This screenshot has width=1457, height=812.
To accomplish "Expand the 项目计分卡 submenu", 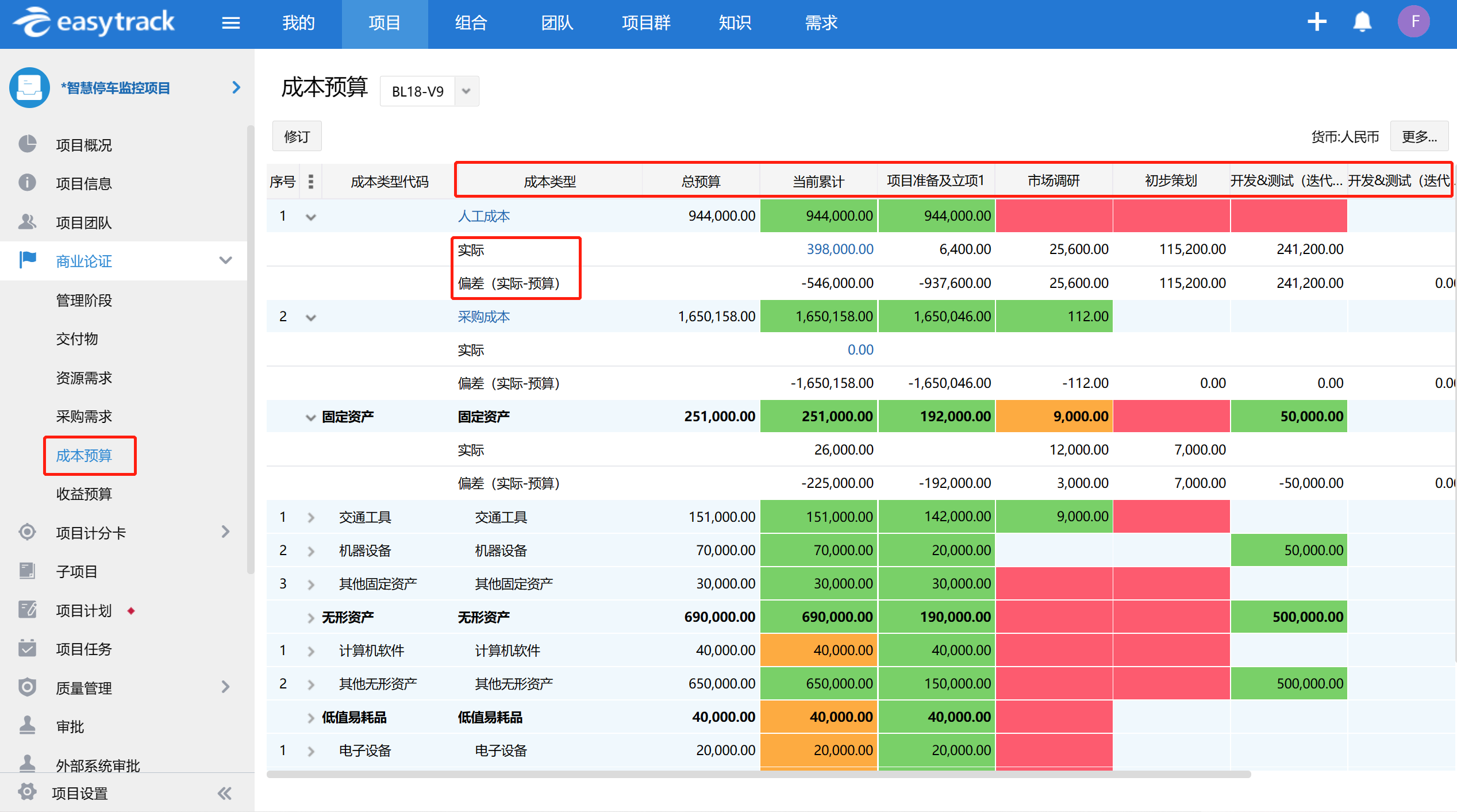I will point(225,532).
